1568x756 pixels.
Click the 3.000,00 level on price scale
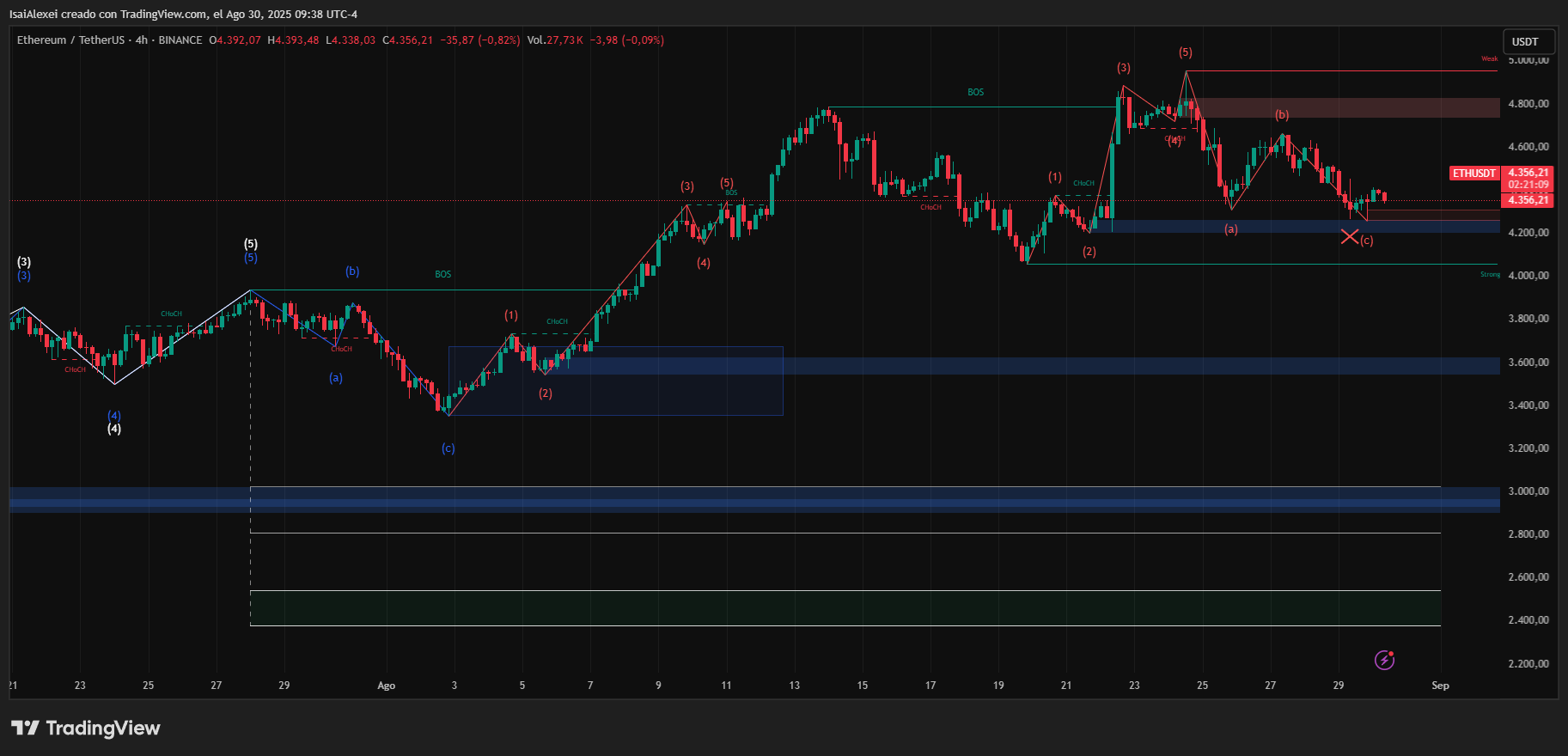pyautogui.click(x=1528, y=491)
